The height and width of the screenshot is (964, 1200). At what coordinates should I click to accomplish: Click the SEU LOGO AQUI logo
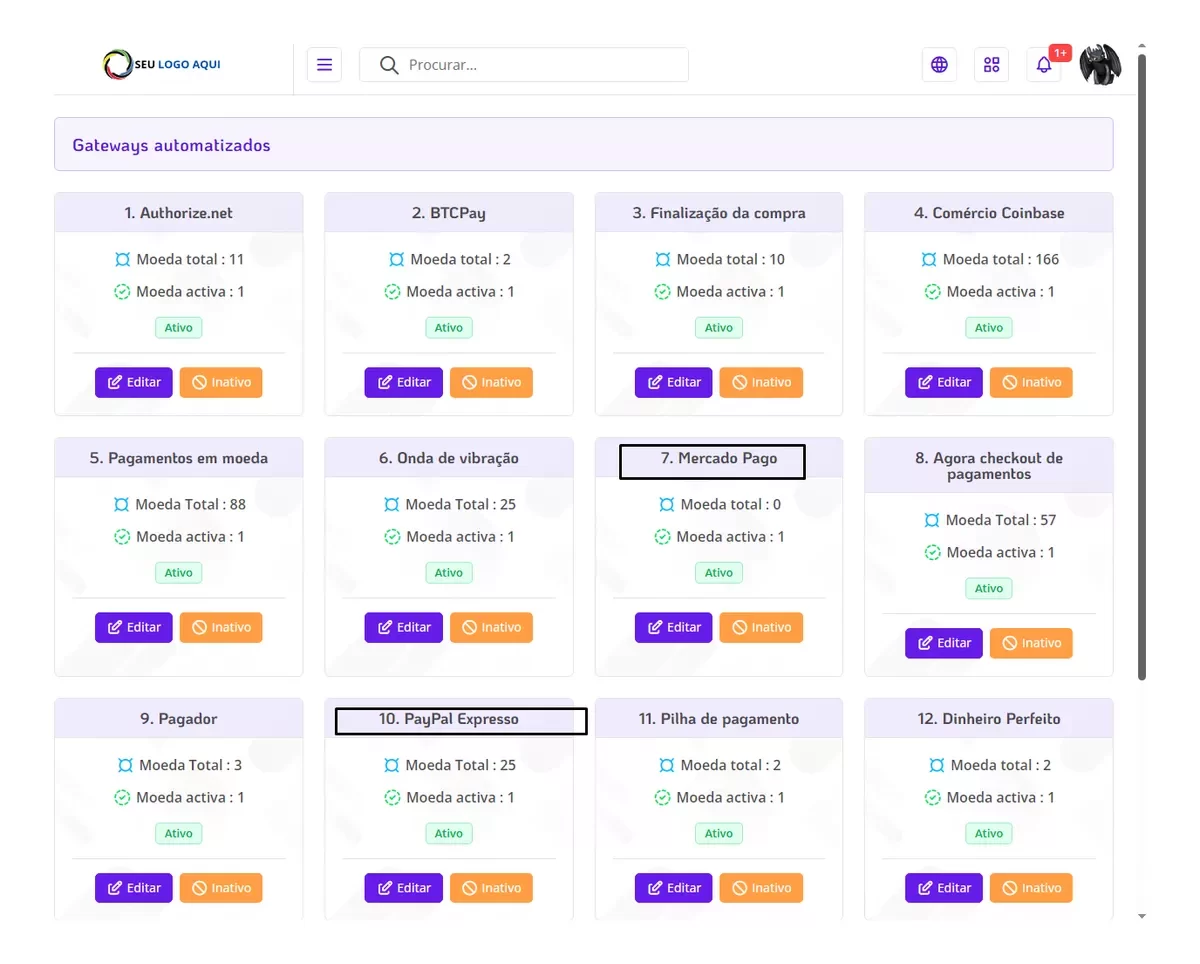(162, 65)
